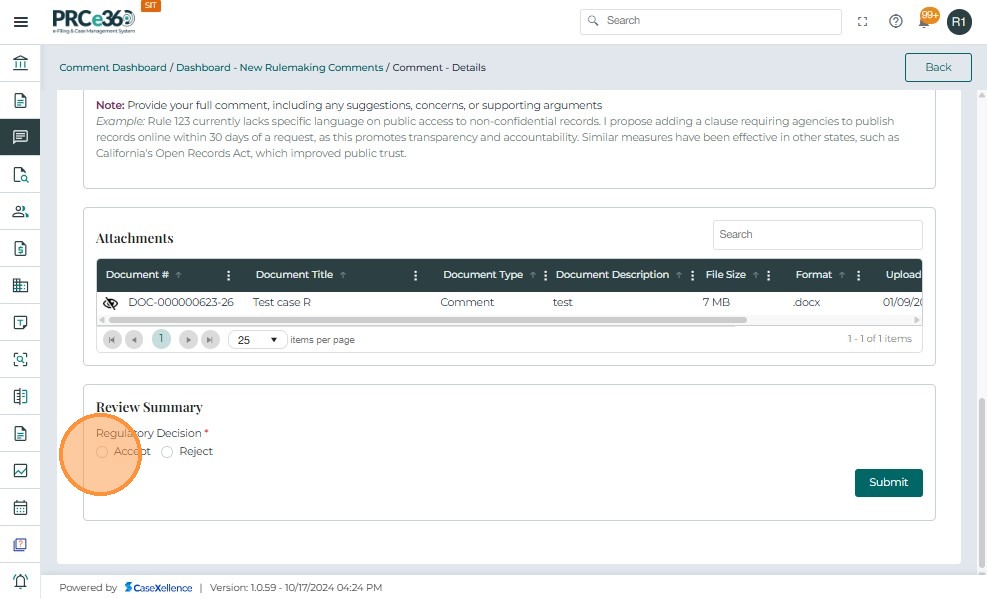987x599 pixels.
Task: Open the chart image sidebar icon
Action: 20,470
